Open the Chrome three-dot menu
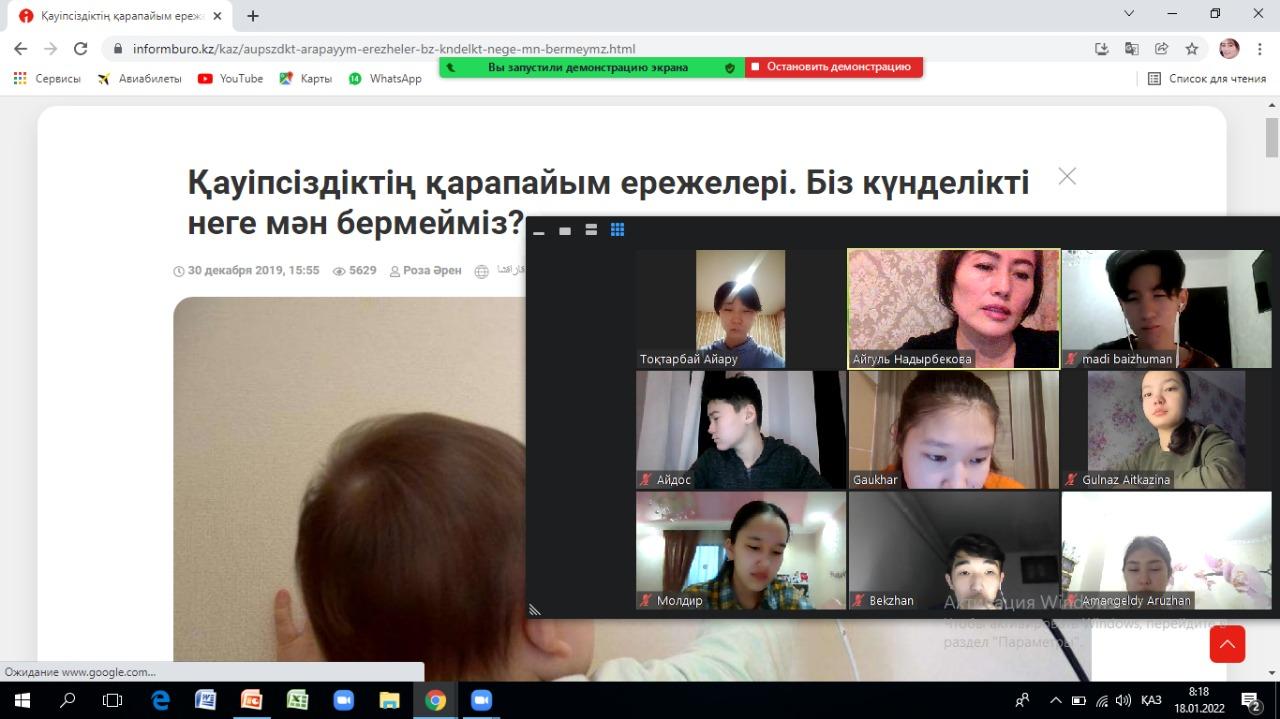The image size is (1280, 719). [x=1259, y=49]
